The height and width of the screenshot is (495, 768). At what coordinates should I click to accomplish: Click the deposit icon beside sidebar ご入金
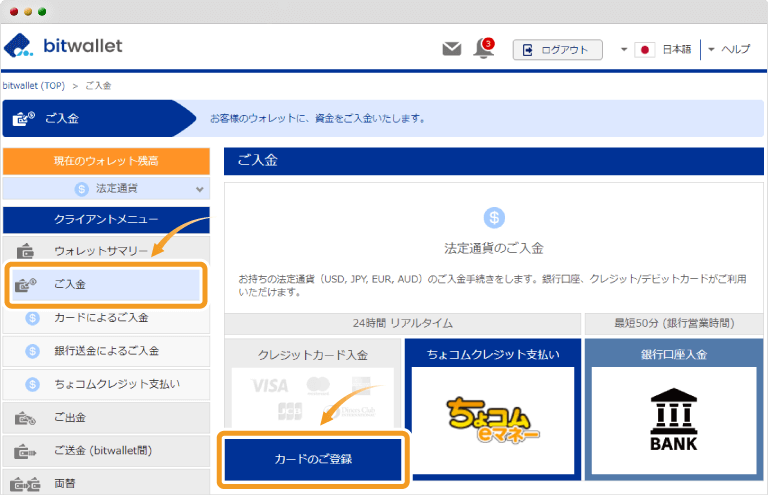[25, 284]
